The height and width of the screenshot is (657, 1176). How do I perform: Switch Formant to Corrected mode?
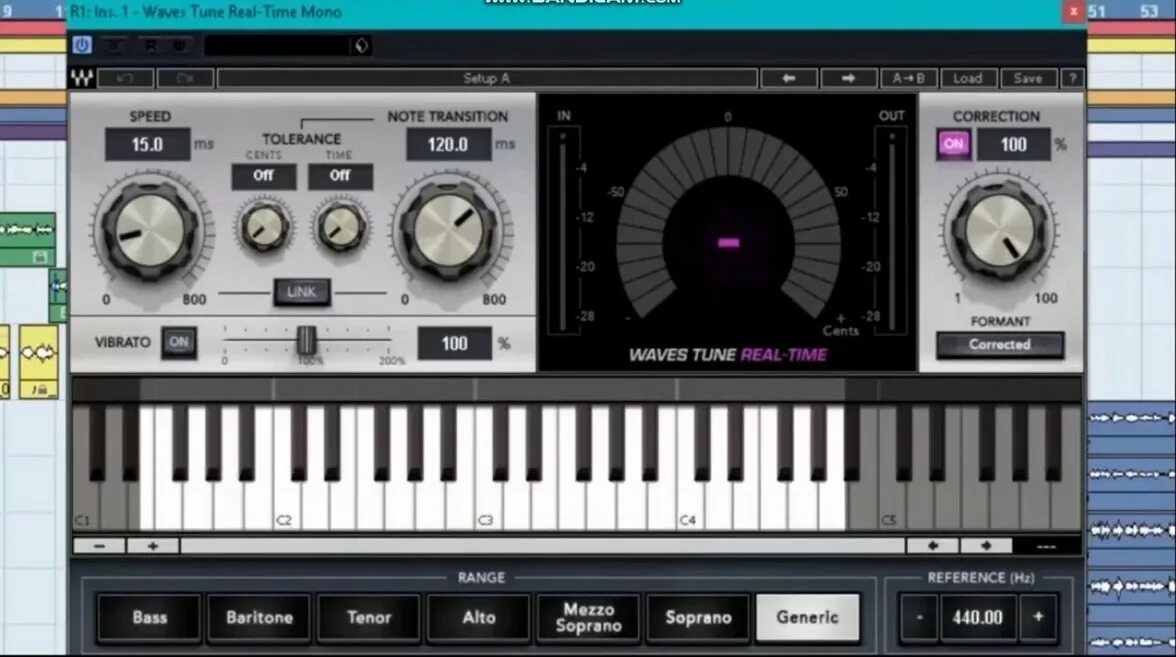(x=999, y=344)
